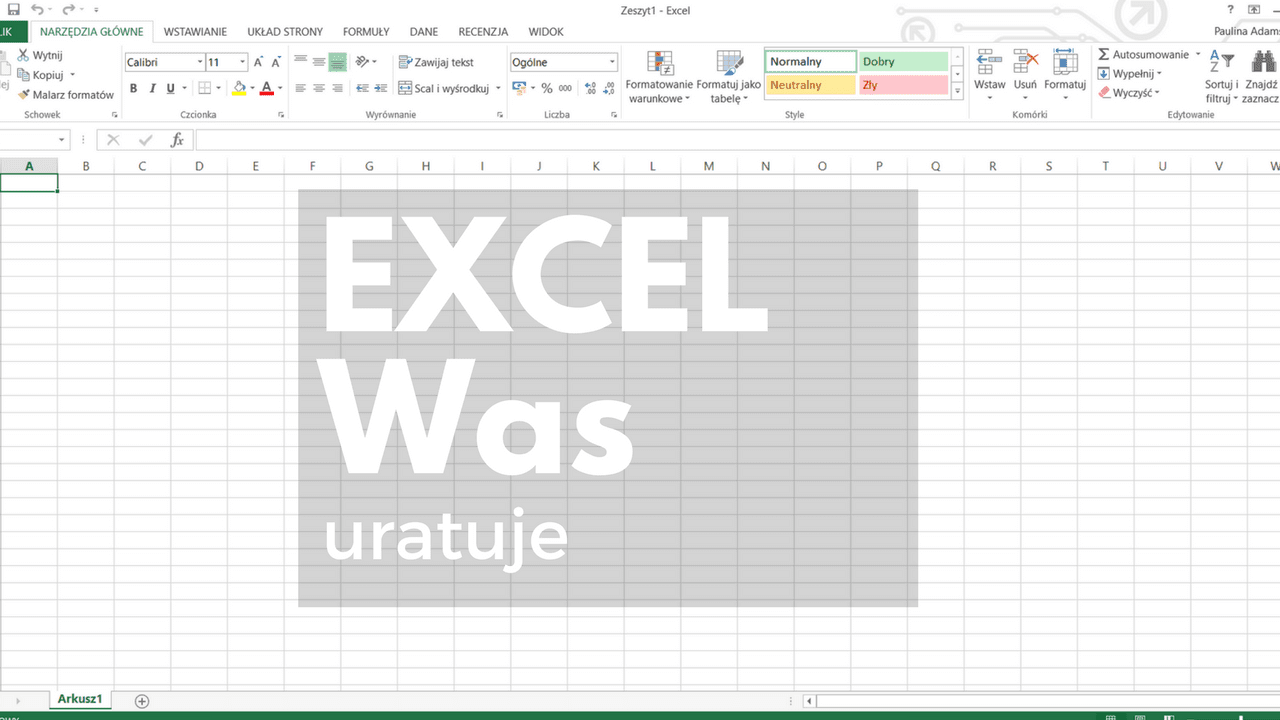
Task: Click the Undo arrow icon
Action: pyautogui.click(x=37, y=10)
